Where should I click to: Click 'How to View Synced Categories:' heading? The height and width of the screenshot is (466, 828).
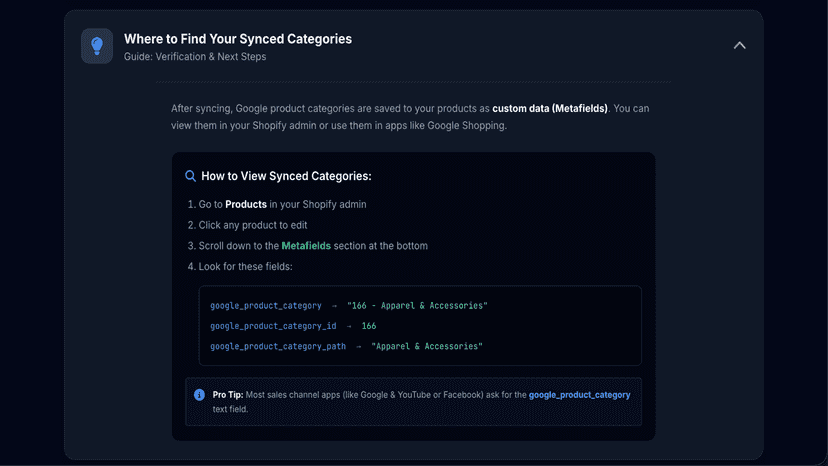point(286,176)
